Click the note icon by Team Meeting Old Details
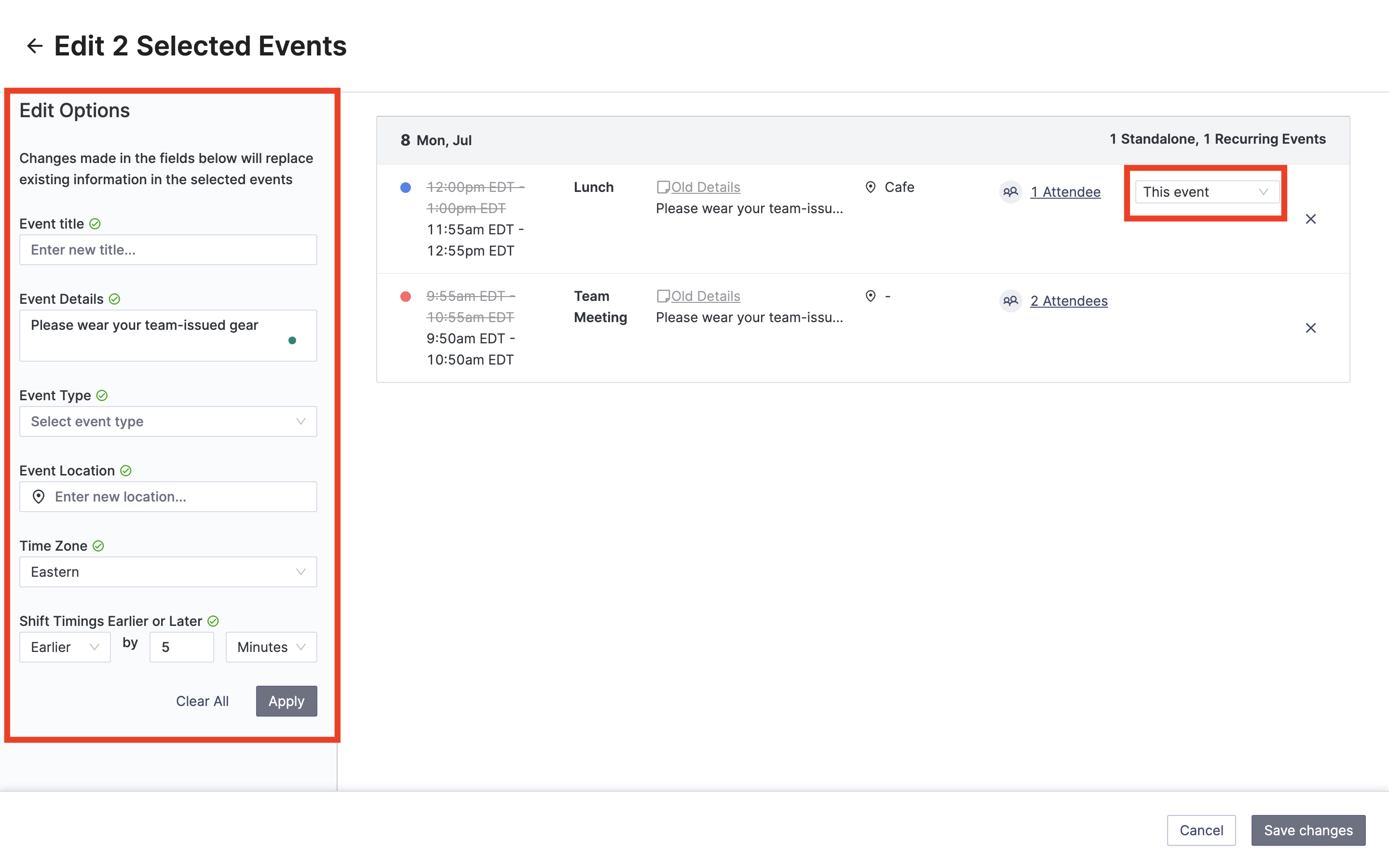Viewport: 1389px width, 868px height. click(x=663, y=296)
